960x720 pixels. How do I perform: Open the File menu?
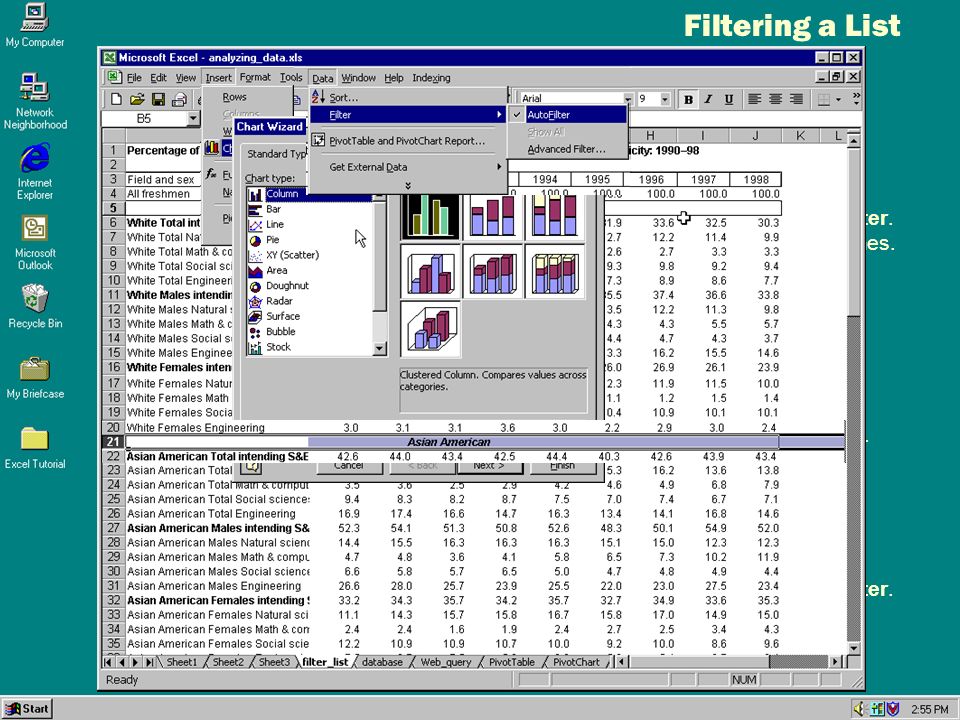point(134,78)
